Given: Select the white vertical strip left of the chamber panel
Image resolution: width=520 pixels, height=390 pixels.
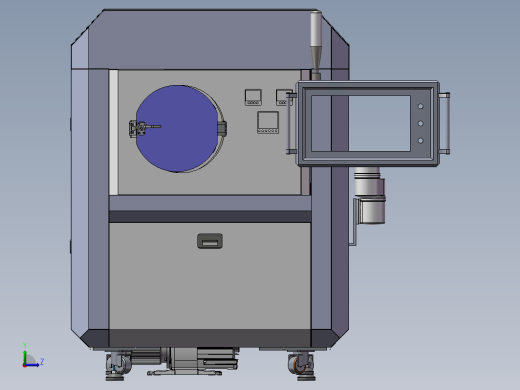Looking at the screenshot, I should tap(114, 132).
